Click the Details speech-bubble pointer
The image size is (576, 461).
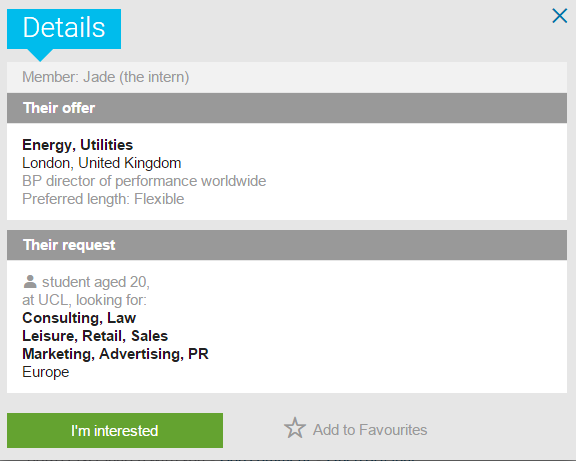click(x=40, y=55)
